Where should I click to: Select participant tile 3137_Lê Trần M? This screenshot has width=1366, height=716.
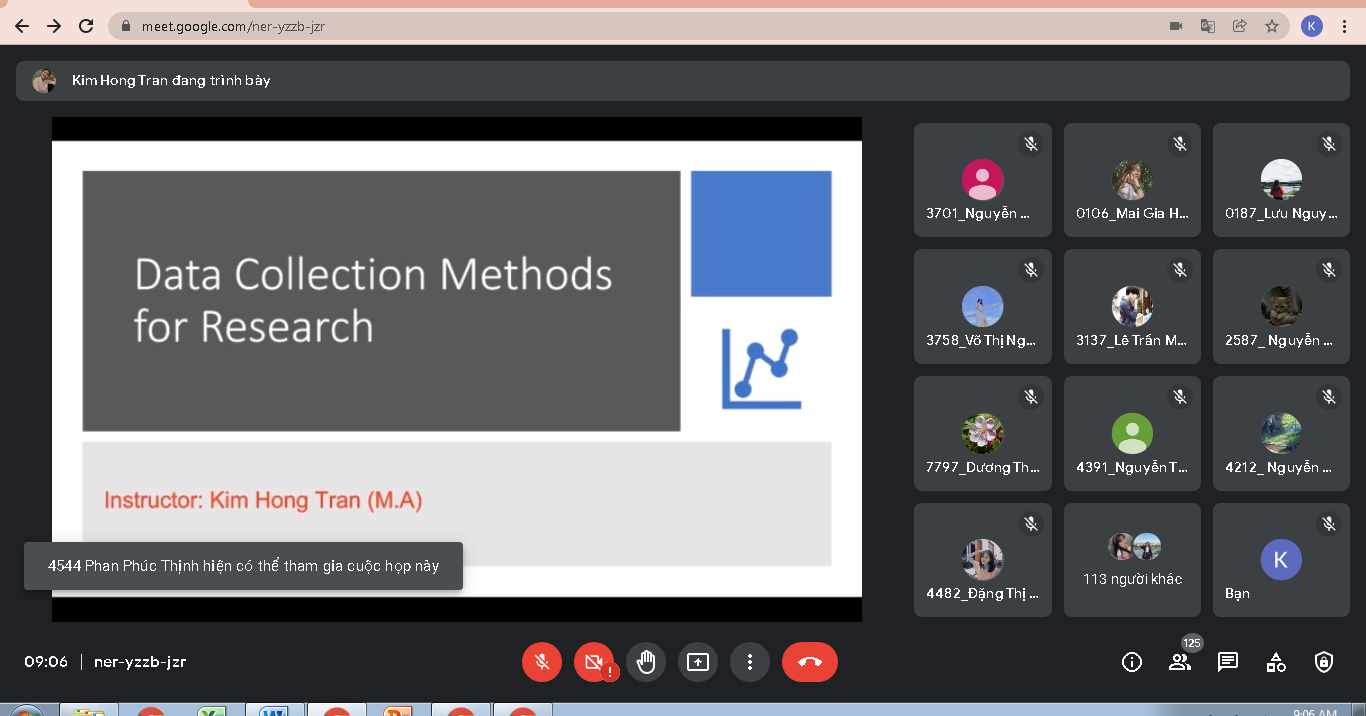click(x=1132, y=306)
